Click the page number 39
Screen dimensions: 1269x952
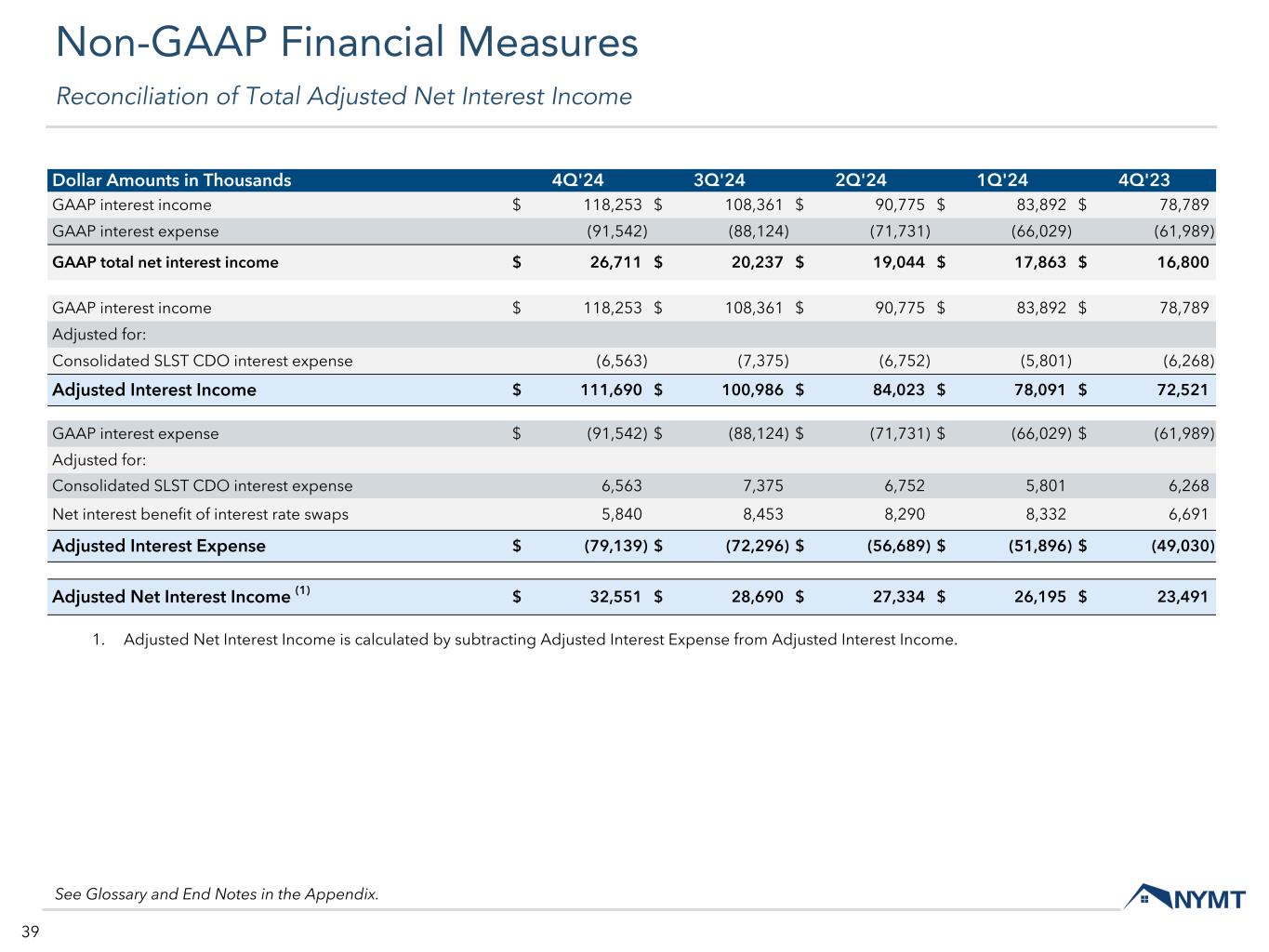point(30,932)
